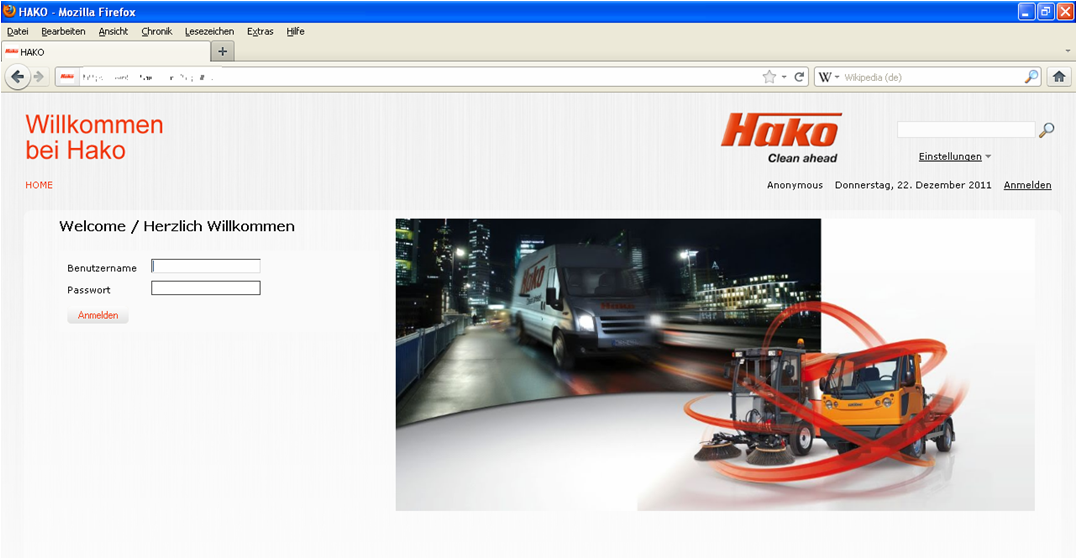This screenshot has height=559, width=1077.
Task: Open the Extras menu
Action: point(260,31)
